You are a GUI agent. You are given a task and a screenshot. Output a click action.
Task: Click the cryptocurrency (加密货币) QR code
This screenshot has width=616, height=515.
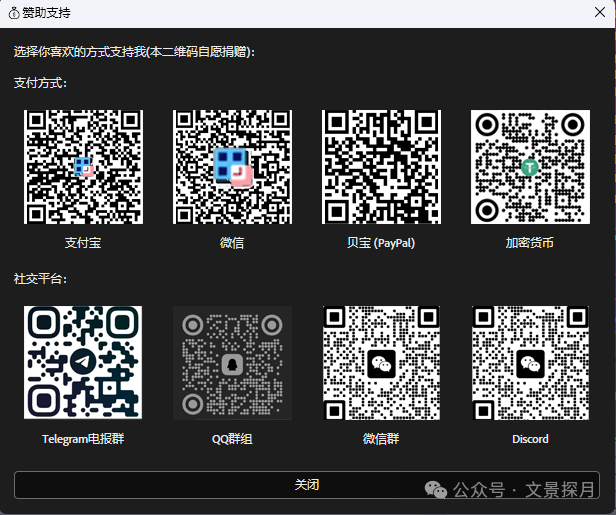[x=530, y=167]
